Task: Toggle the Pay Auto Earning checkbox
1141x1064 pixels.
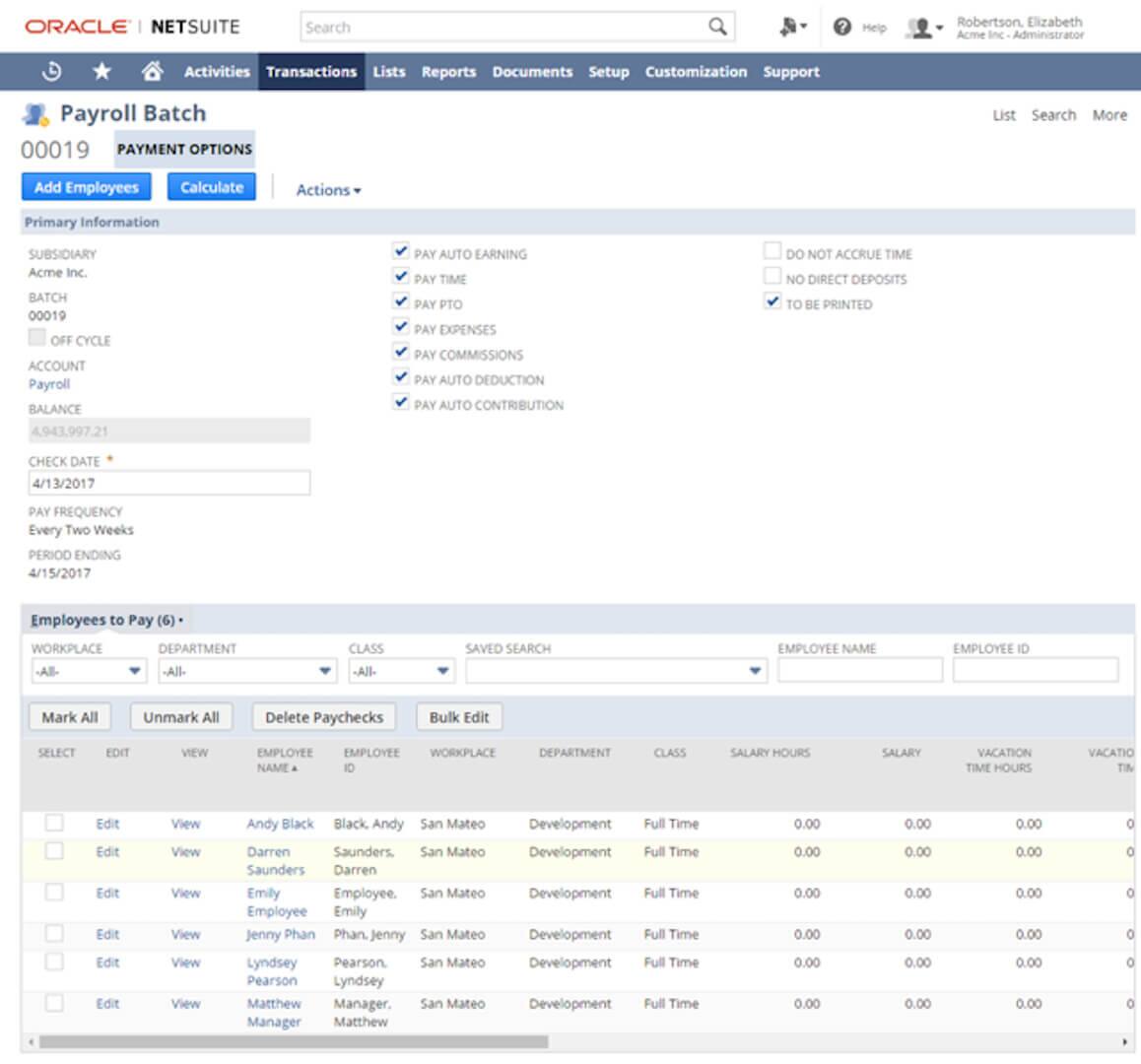Action: click(400, 252)
